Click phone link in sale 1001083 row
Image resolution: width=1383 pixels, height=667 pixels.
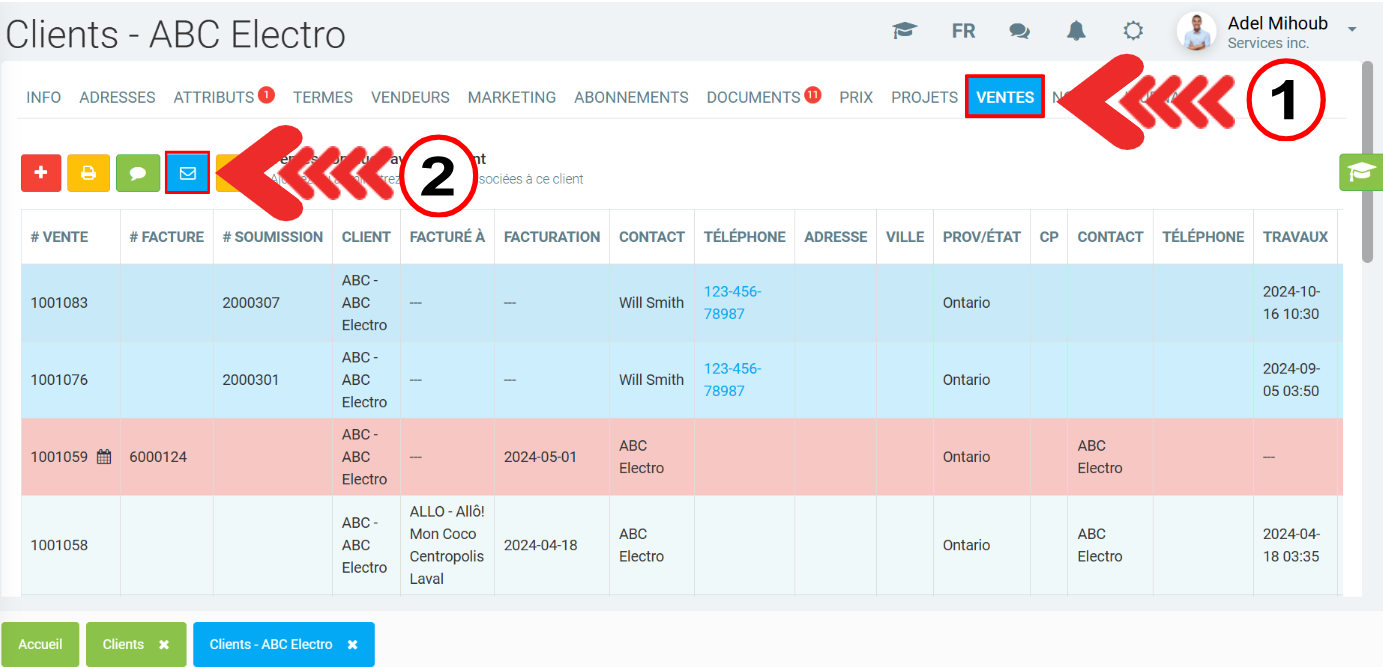(x=732, y=302)
